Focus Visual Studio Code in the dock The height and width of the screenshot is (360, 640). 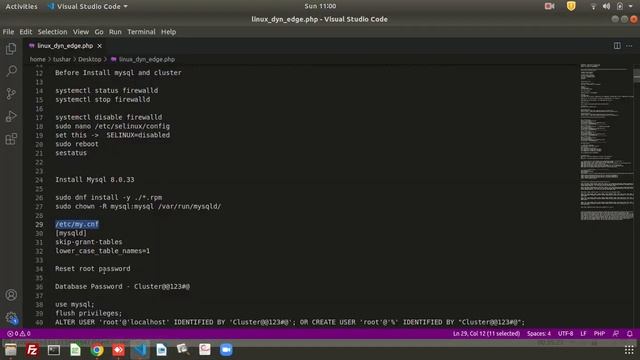click(x=140, y=350)
